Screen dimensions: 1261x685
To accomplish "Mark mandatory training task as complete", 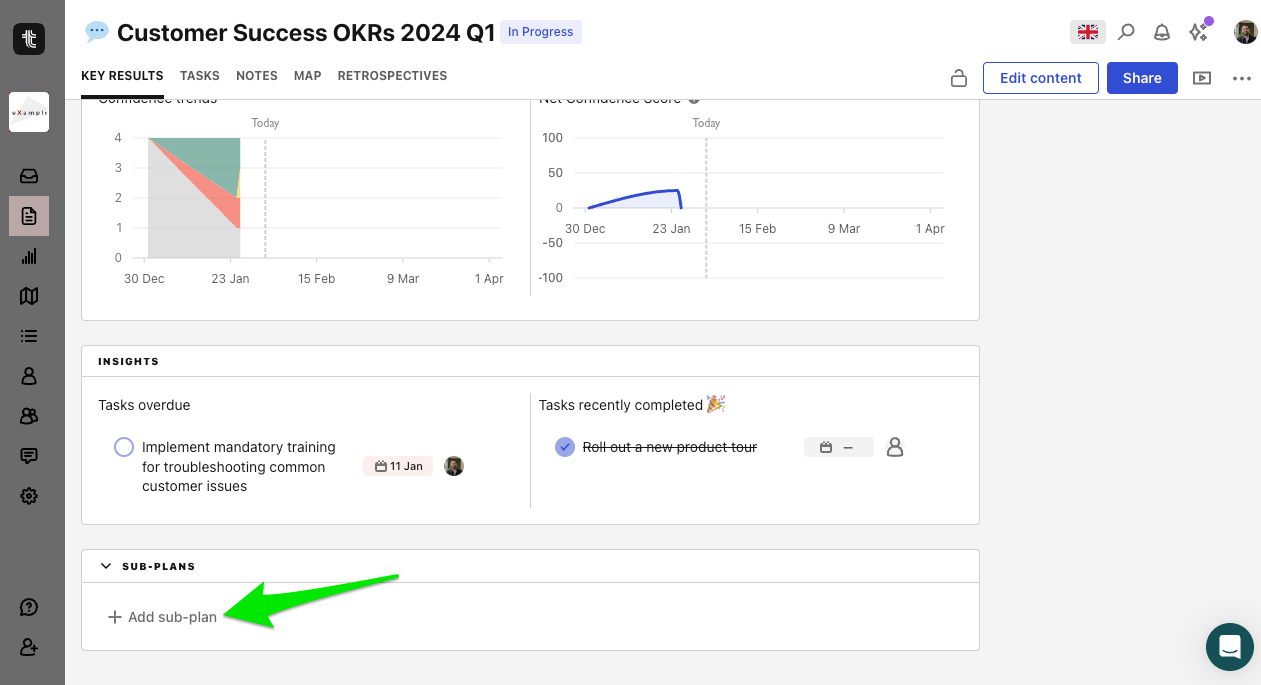I will [x=124, y=447].
